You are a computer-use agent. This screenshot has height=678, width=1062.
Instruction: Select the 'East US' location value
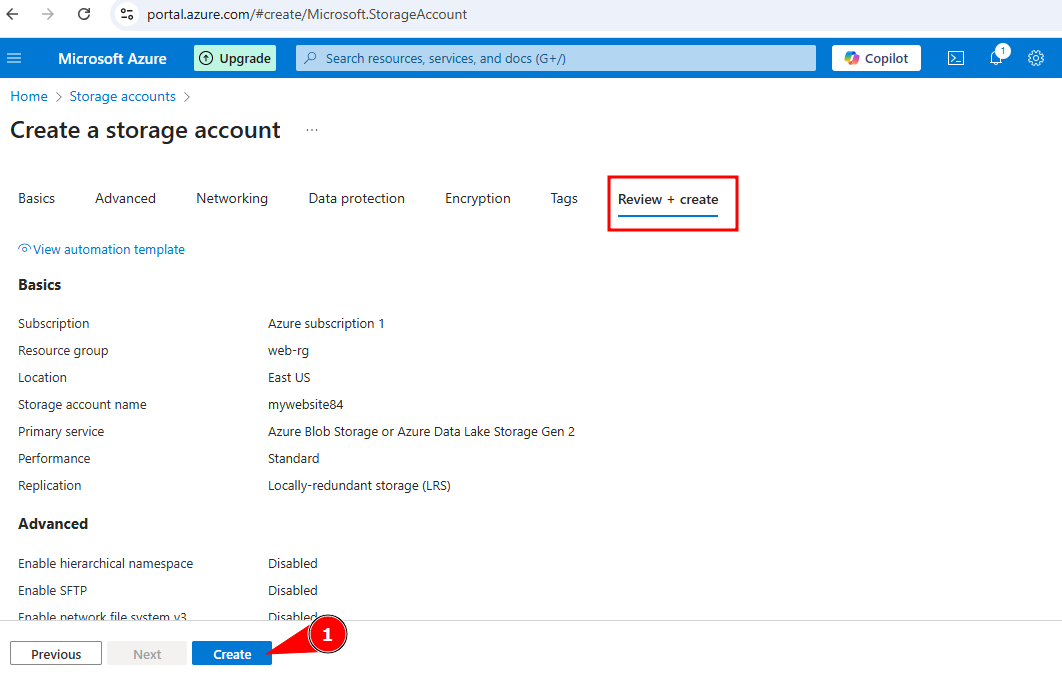pyautogui.click(x=289, y=377)
